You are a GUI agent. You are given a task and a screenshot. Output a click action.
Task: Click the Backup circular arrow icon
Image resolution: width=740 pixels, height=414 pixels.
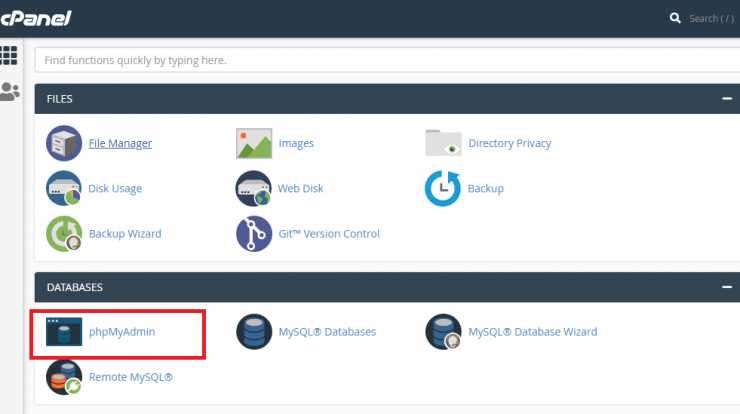pos(443,188)
